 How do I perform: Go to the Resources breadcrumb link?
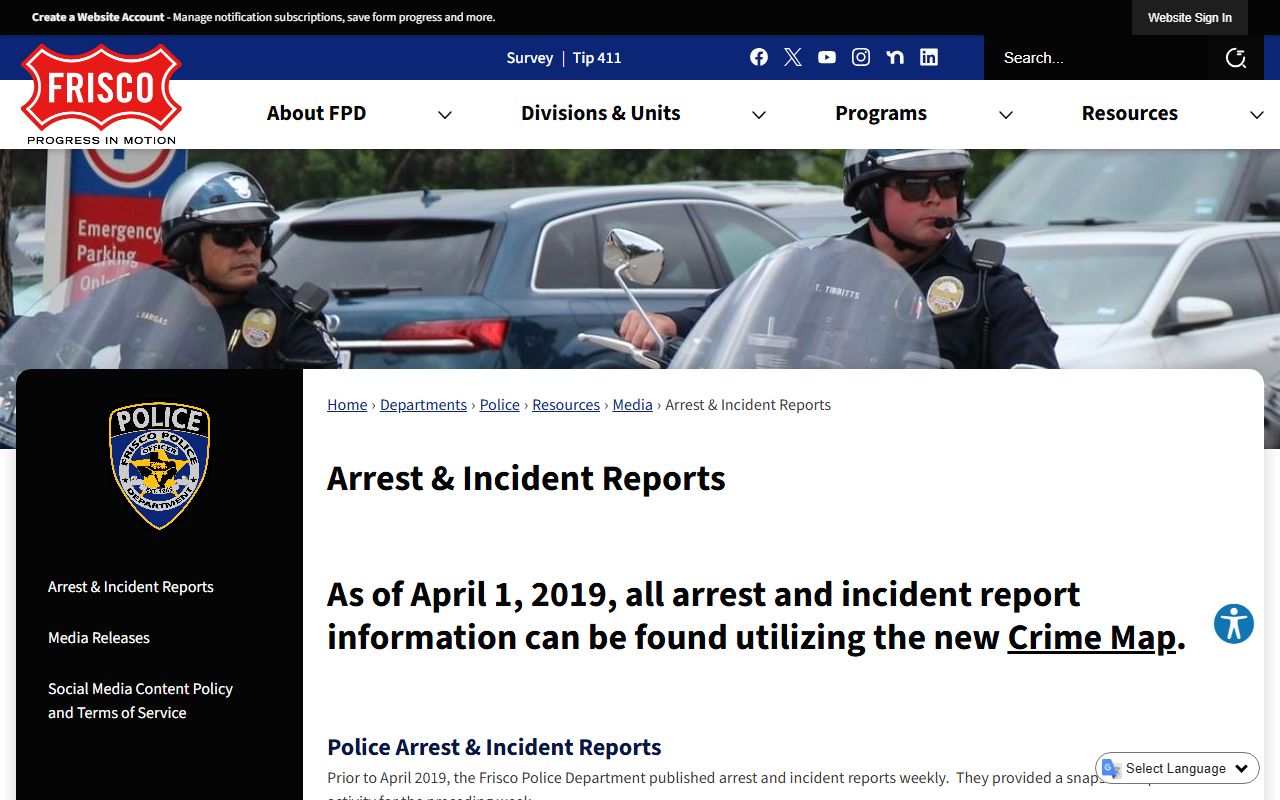pos(566,405)
